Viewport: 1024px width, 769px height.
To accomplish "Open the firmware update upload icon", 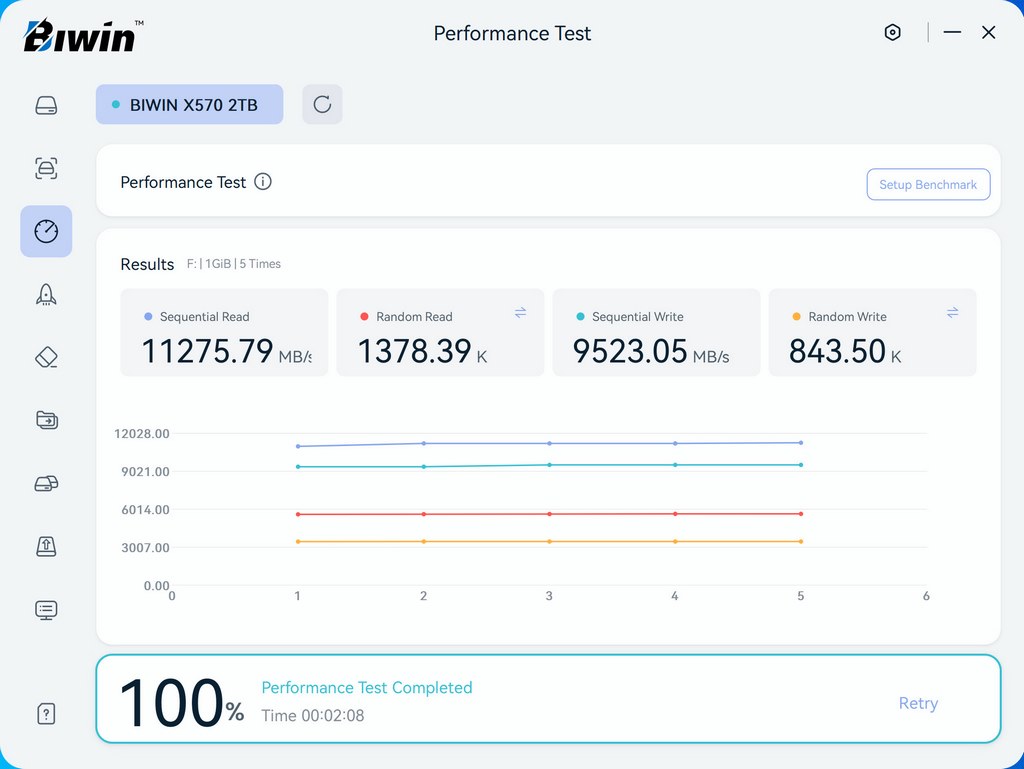I will click(x=46, y=546).
